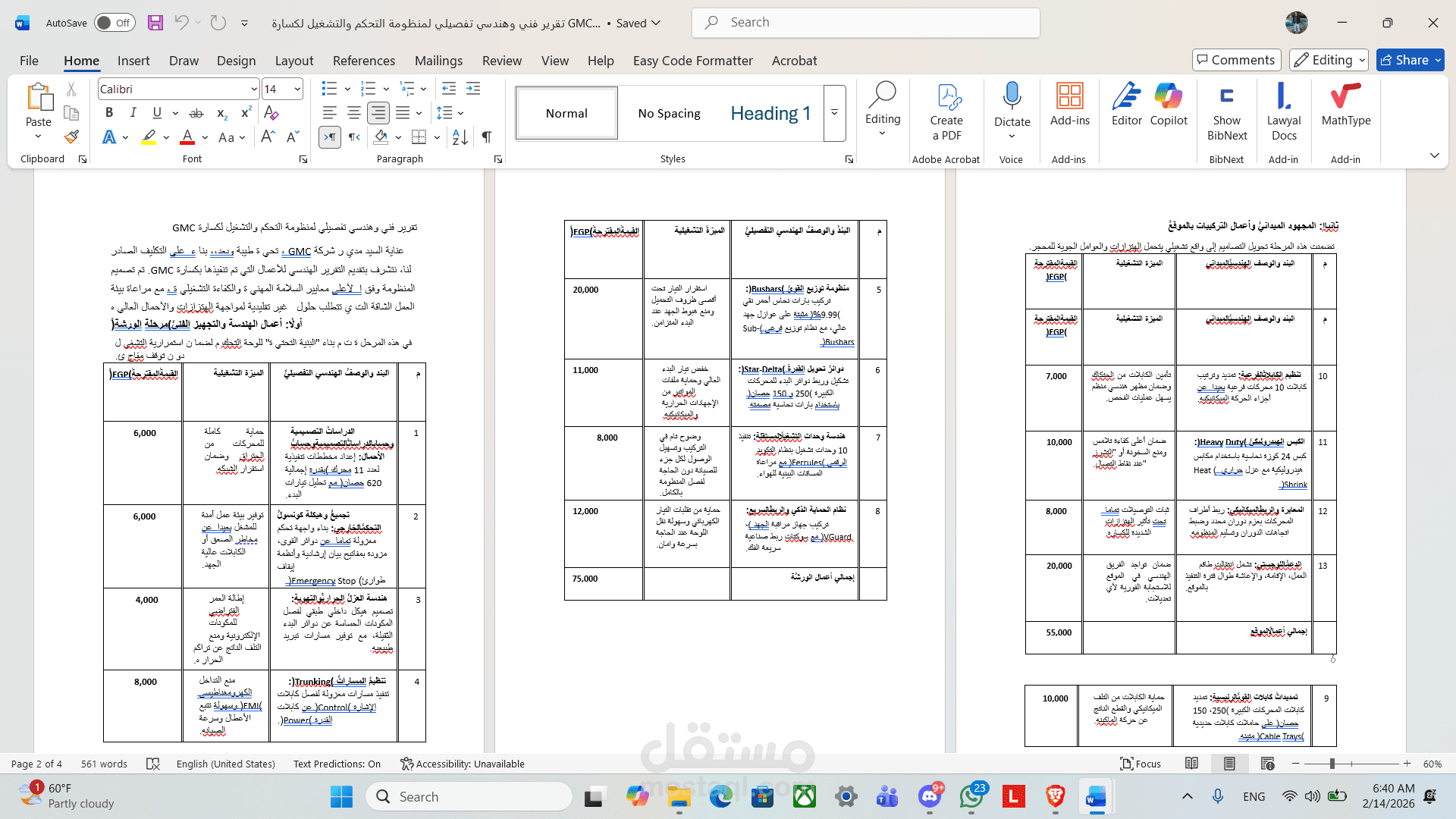Select the Format Painter
1456x819 pixels.
point(71,136)
